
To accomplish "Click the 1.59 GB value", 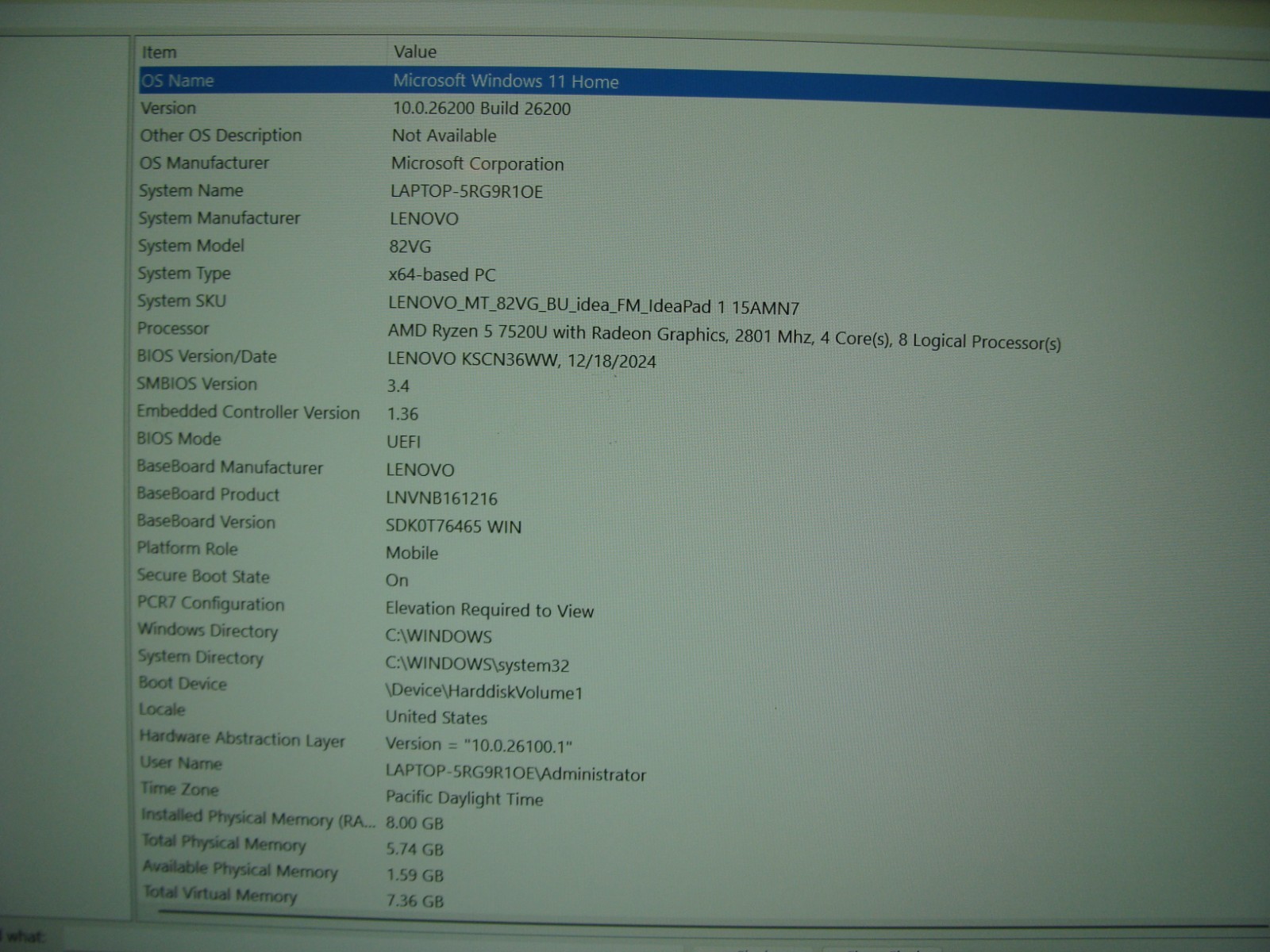I will [x=415, y=876].
